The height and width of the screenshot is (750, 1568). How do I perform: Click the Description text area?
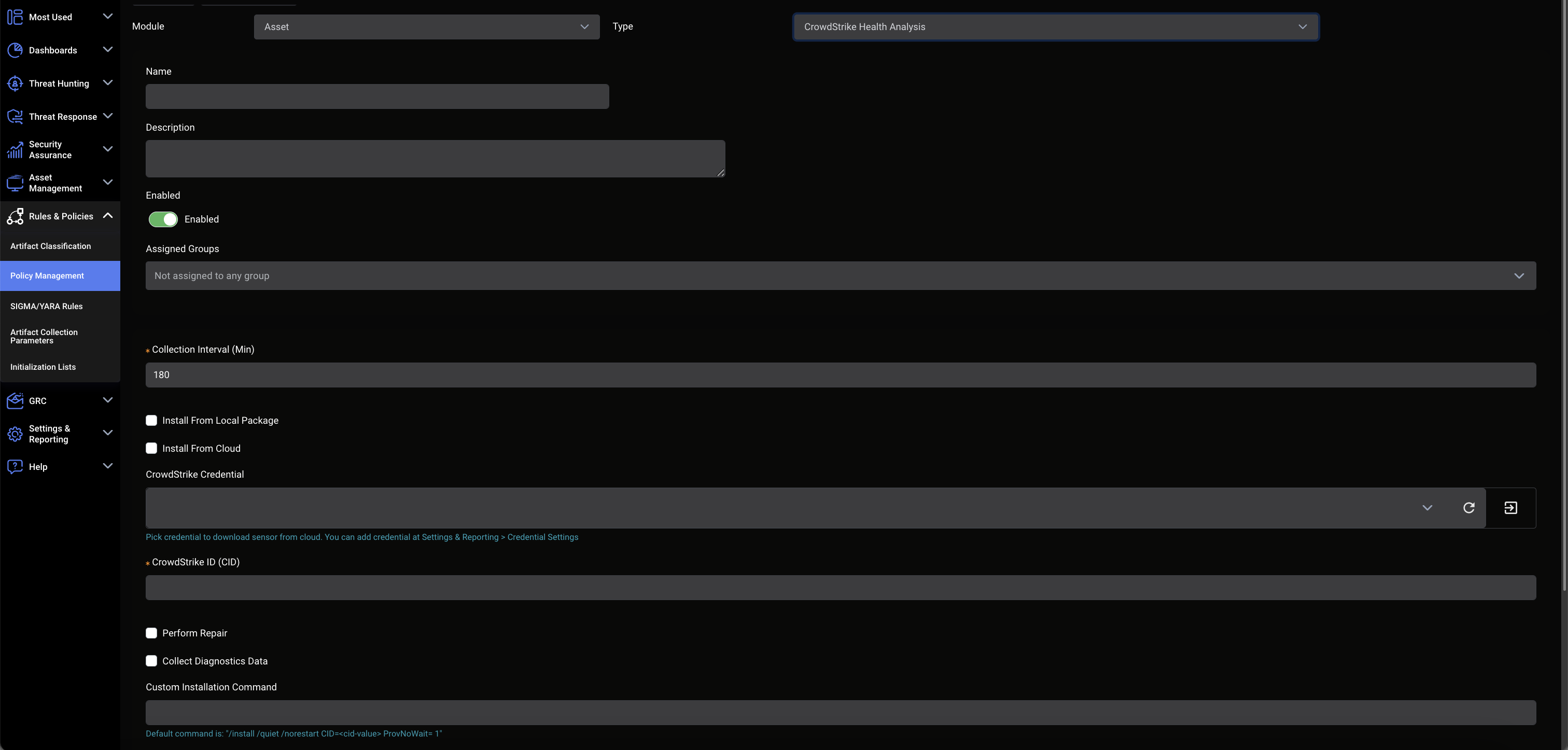click(435, 159)
